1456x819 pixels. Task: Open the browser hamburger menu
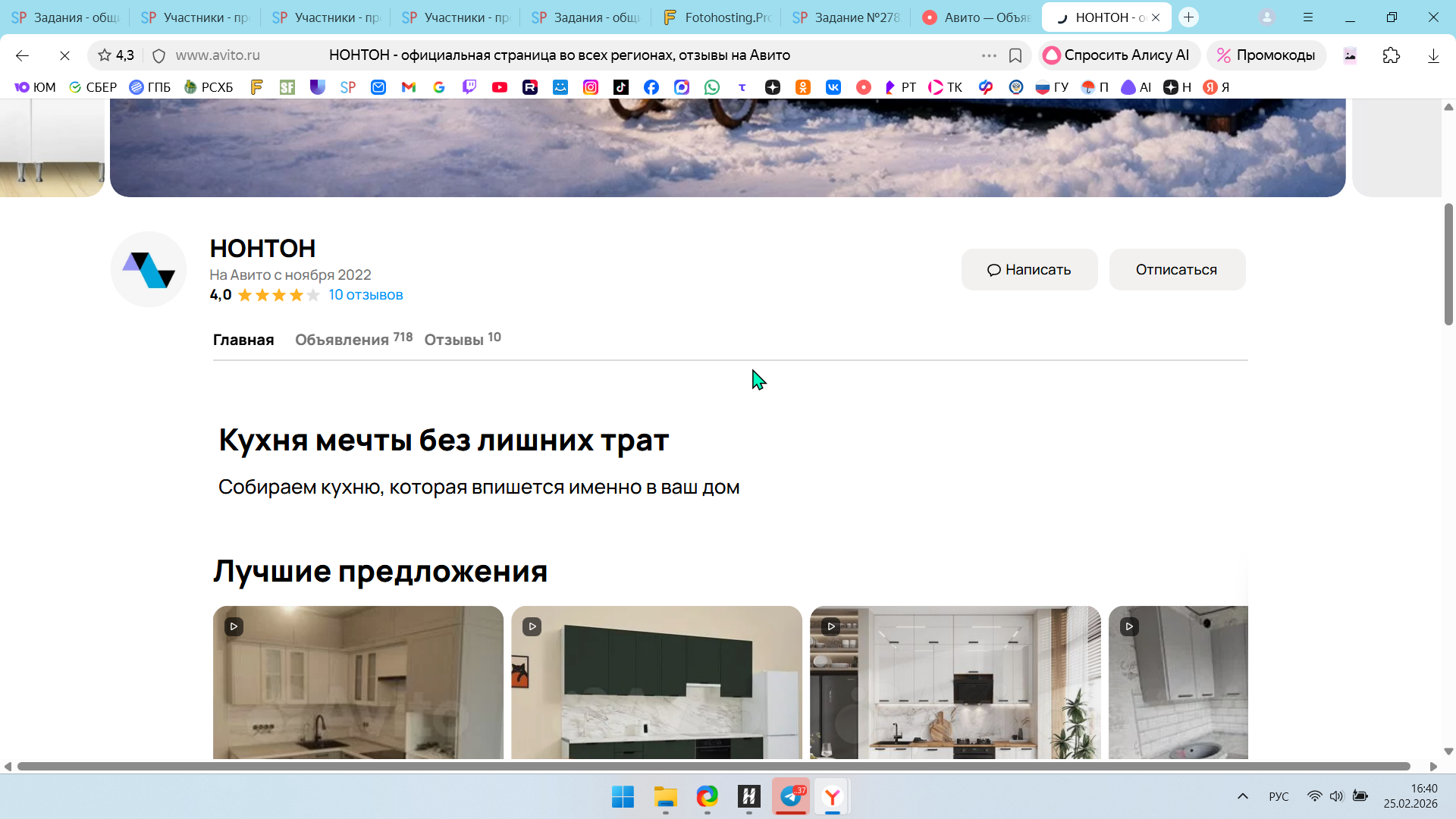(x=1307, y=17)
